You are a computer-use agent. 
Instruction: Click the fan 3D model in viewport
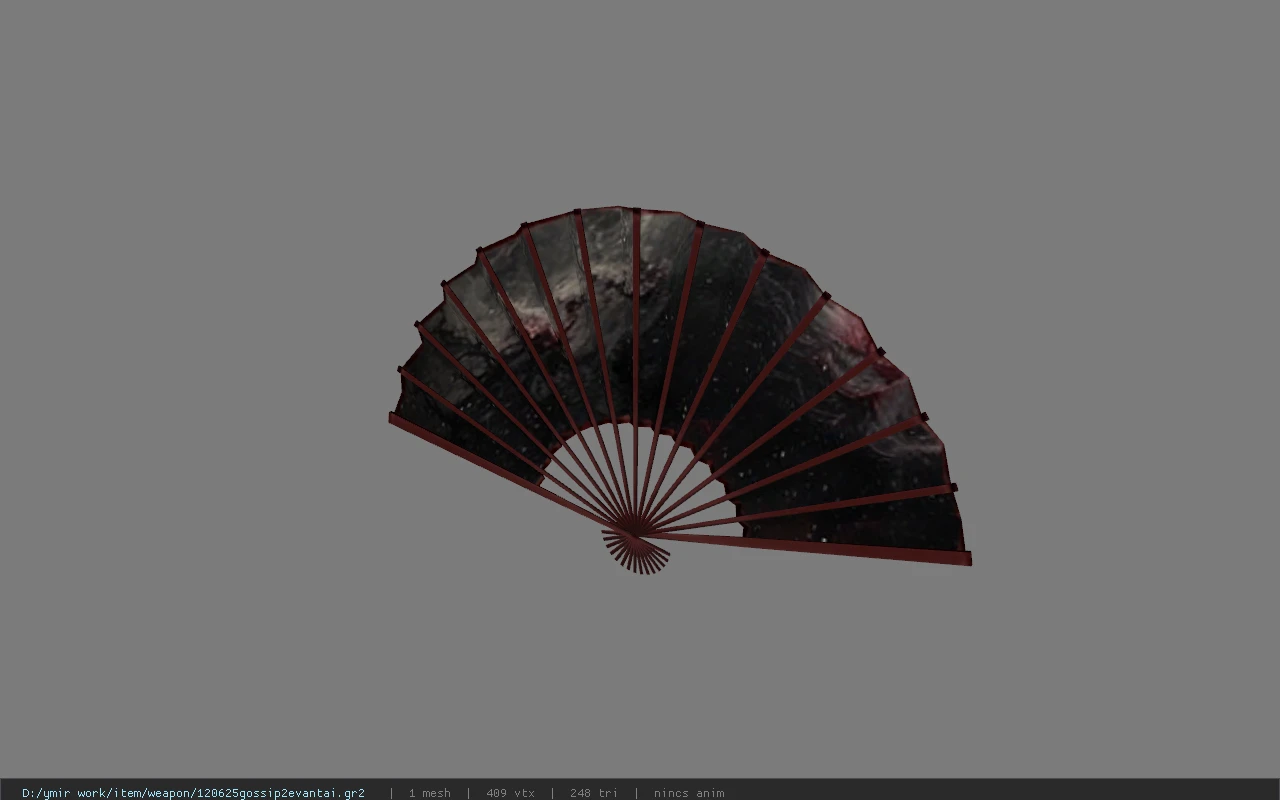pyautogui.click(x=680, y=390)
